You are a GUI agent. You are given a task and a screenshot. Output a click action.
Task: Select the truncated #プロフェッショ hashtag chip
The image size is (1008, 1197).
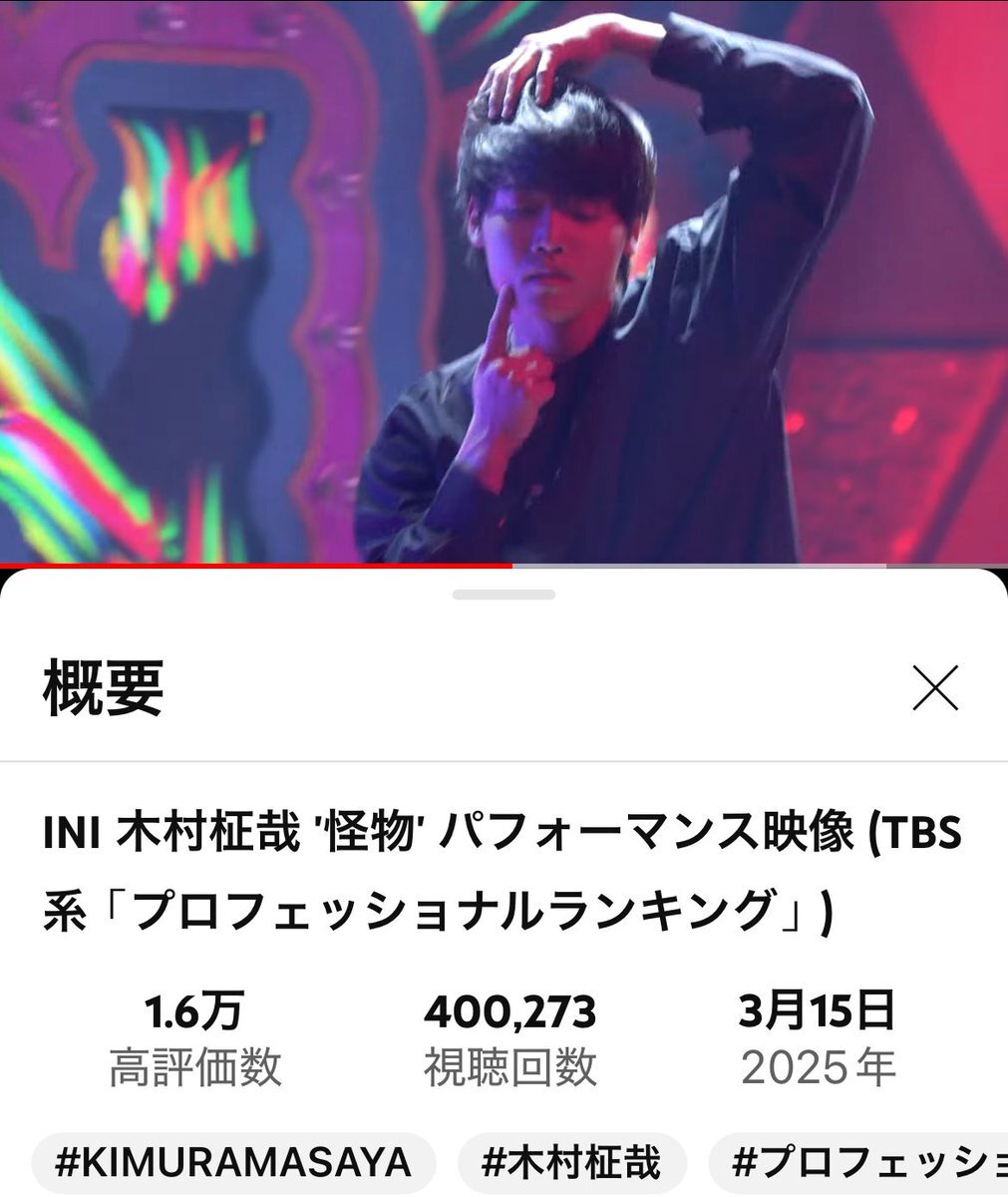pos(858,1163)
